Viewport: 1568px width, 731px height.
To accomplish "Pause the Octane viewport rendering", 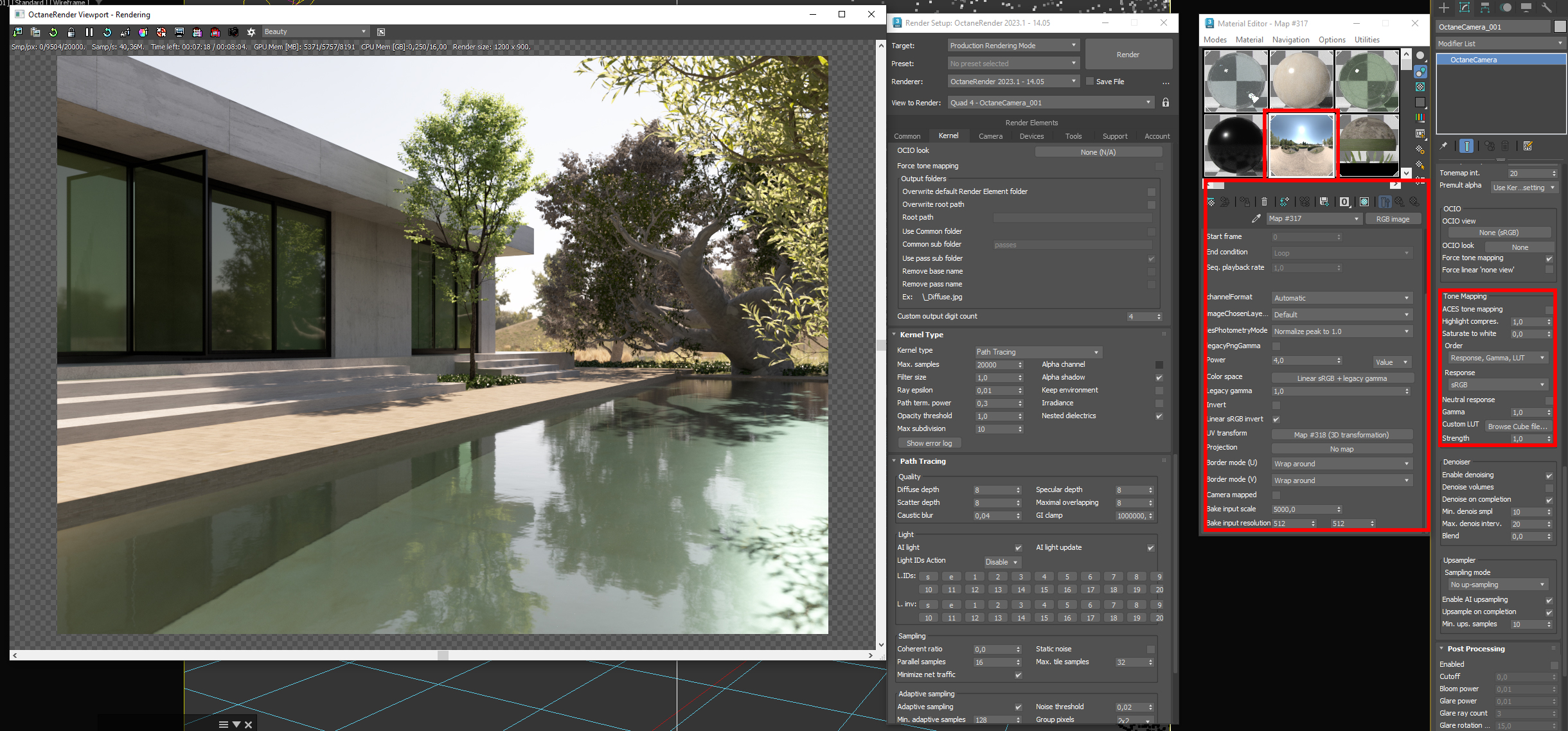I will (x=89, y=31).
